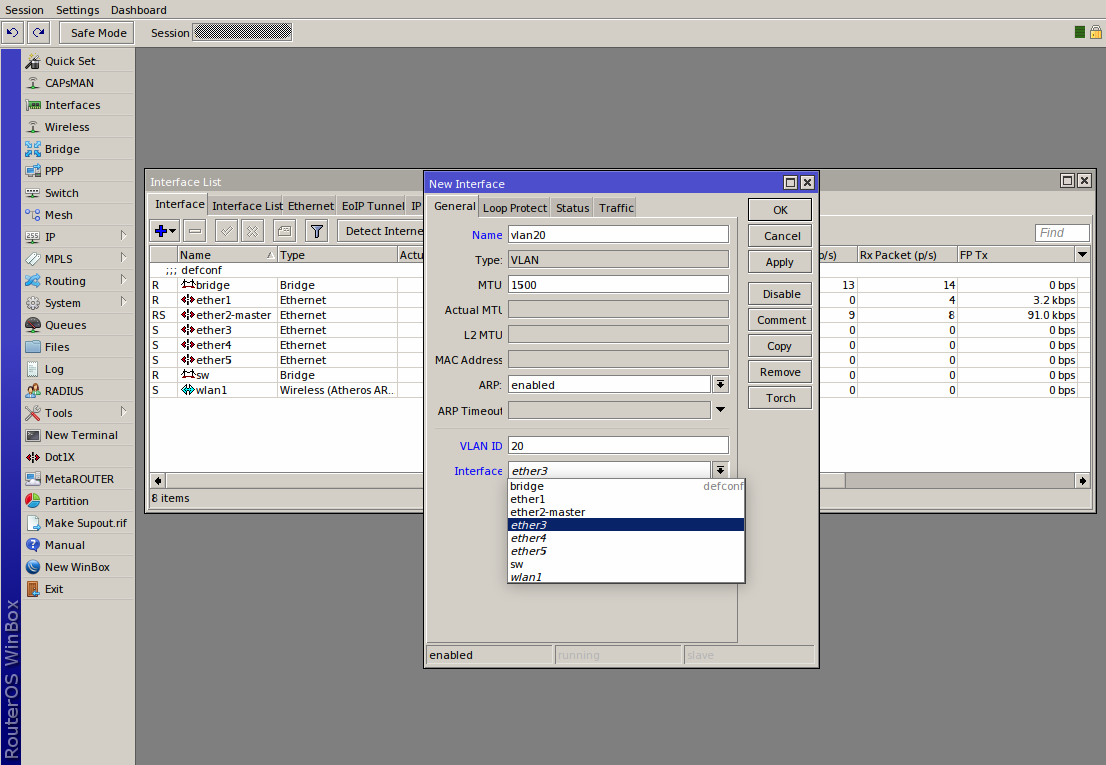1106x765 pixels.
Task: Click the VLAN ID input field
Action: (x=618, y=445)
